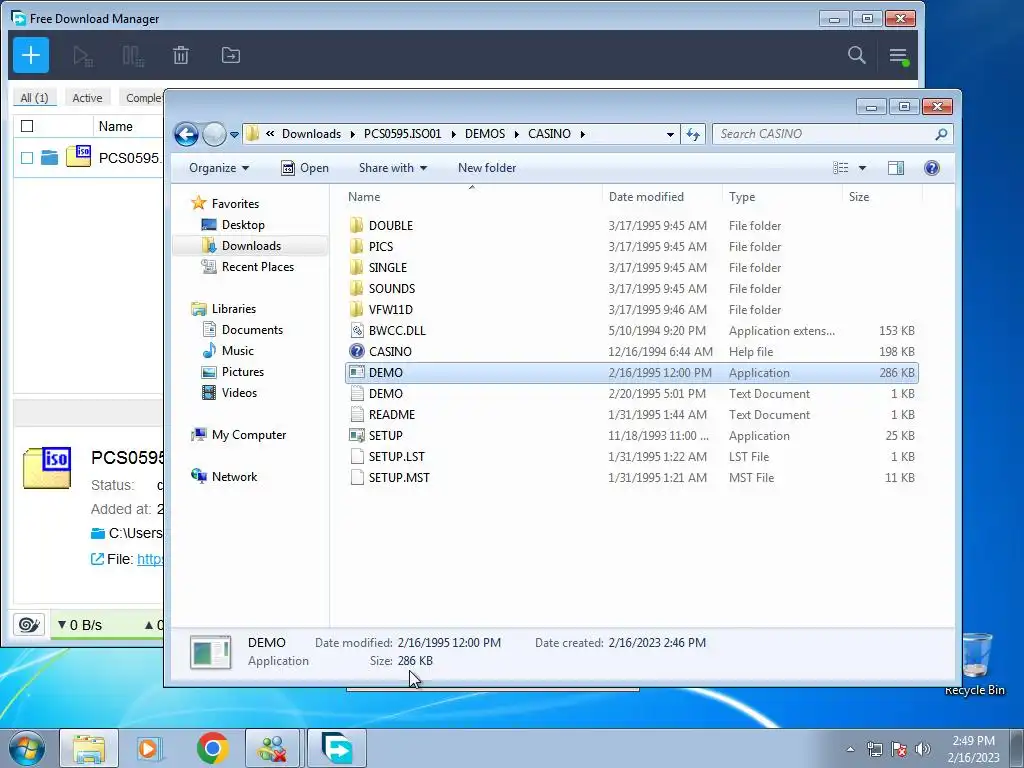Sort by the Size column header
Viewport: 1024px width, 768px height.
click(x=859, y=197)
